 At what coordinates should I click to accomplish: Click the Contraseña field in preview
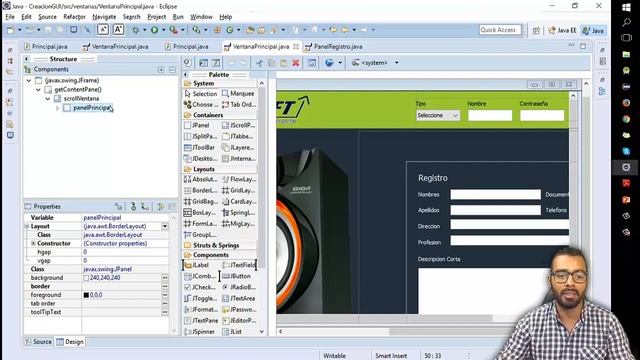click(542, 116)
